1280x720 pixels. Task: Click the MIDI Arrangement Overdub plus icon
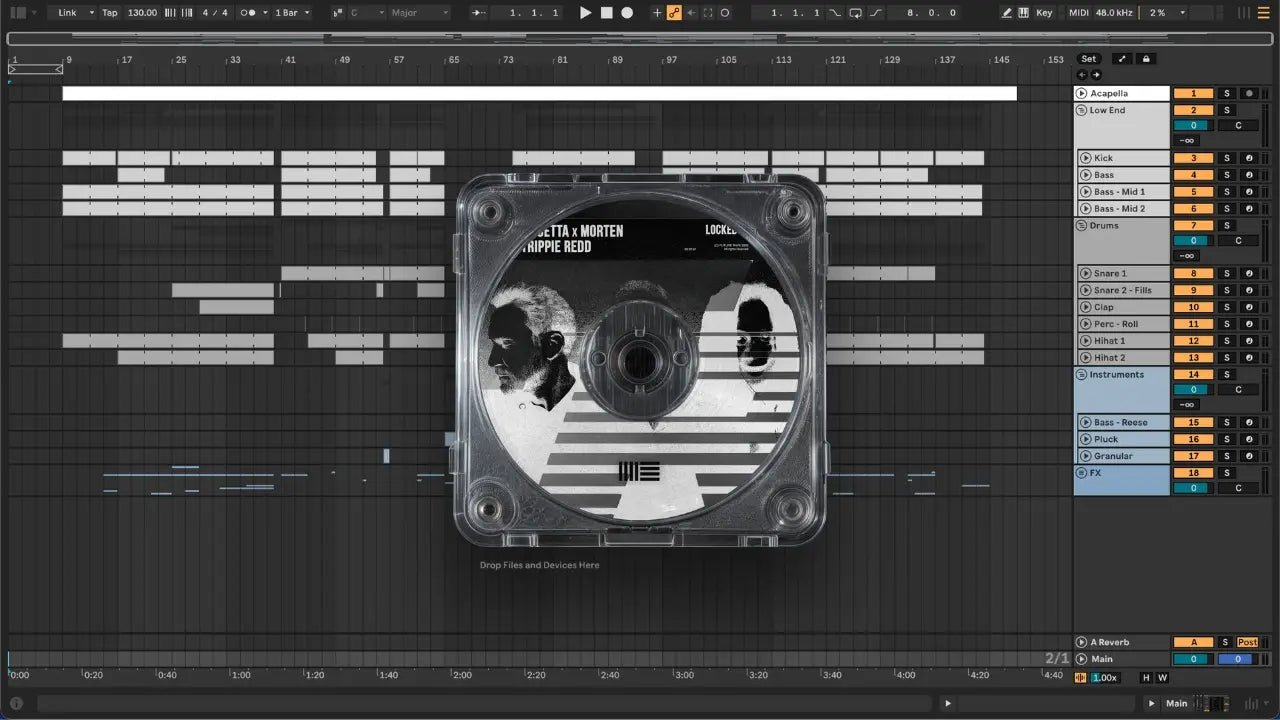coord(657,13)
